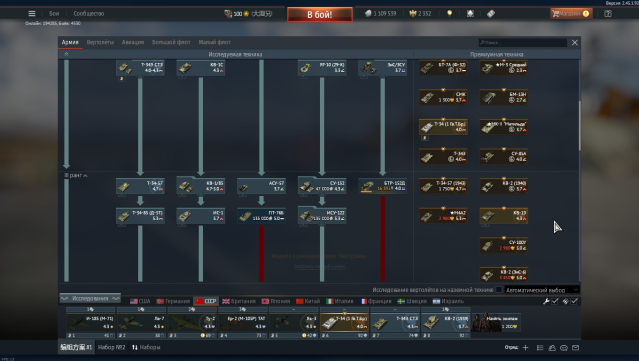Open the Автоматический выбор dropdown
Image resolution: width=639 pixels, height=361 pixels.
pos(542,290)
